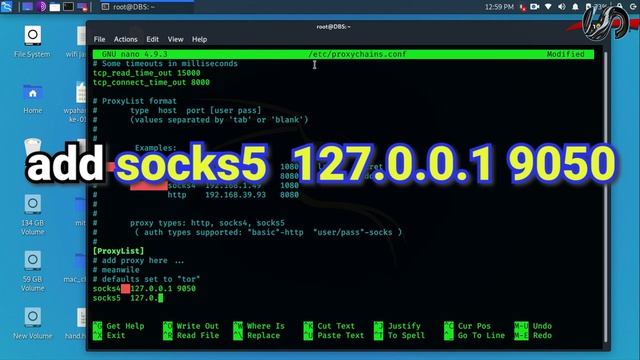Click the Paste Text shortcut in nano
640x360 pixels.
click(x=334, y=336)
